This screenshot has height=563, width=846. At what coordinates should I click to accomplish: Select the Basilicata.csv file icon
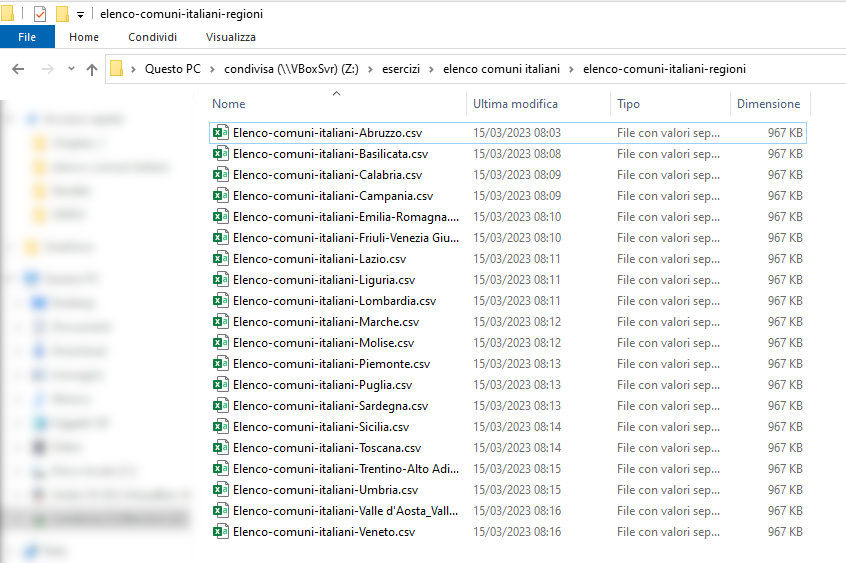tap(220, 153)
